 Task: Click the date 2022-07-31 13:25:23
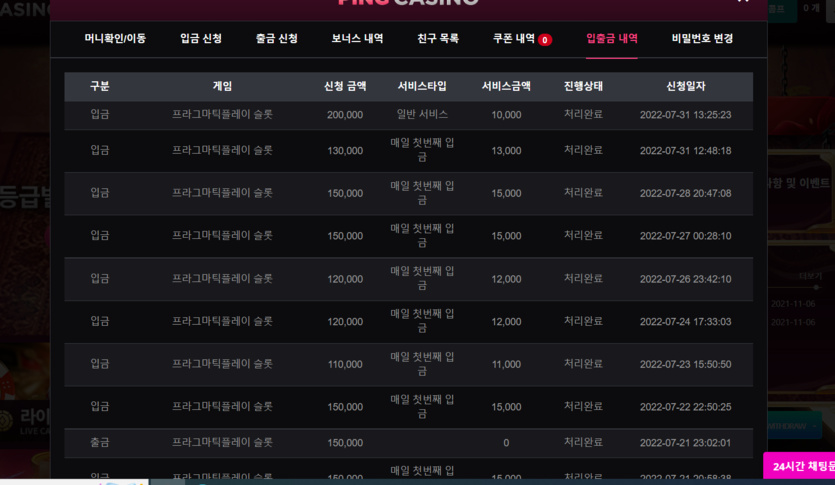[x=685, y=115]
